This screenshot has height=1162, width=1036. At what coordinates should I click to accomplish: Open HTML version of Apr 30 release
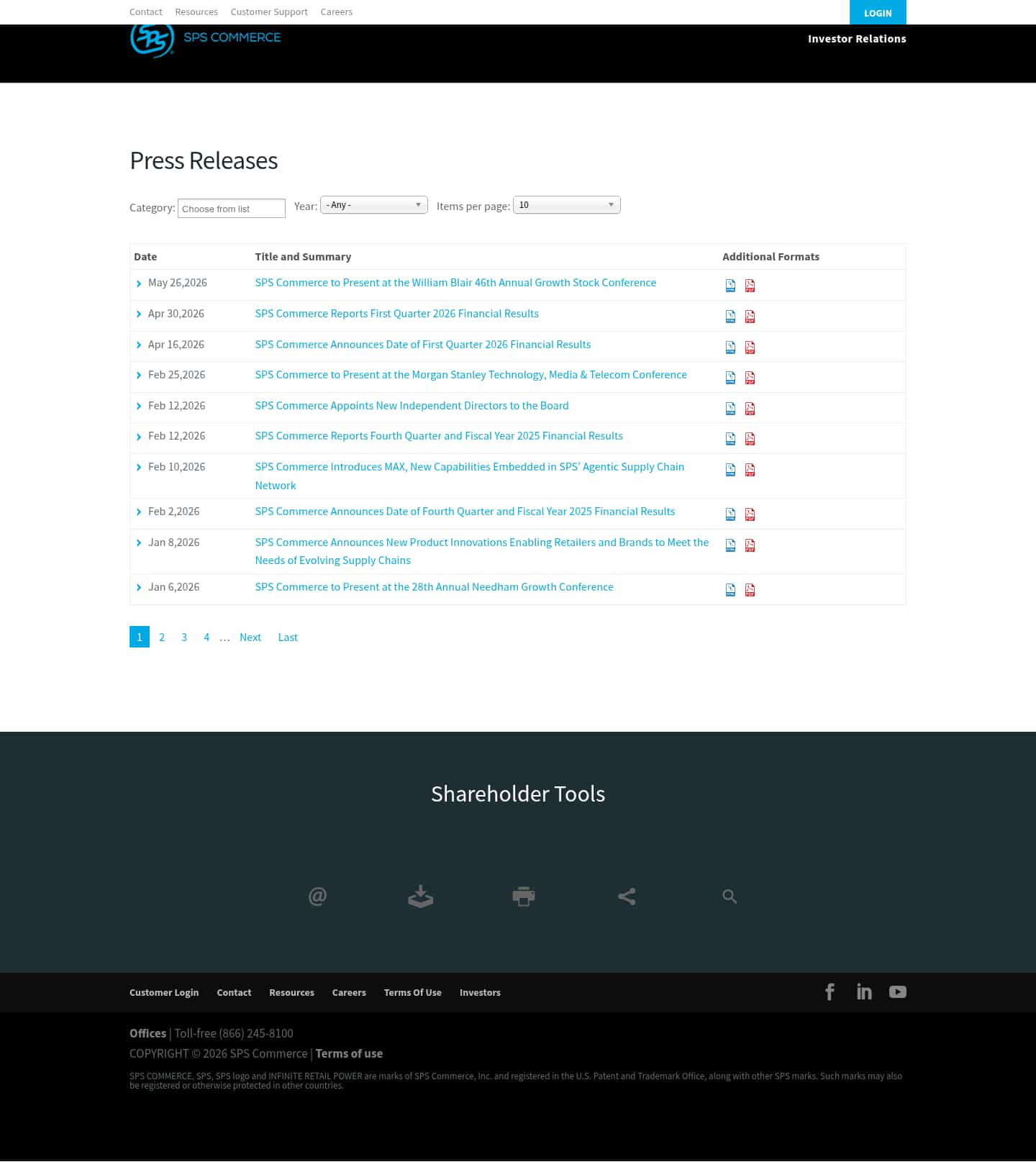[x=730, y=317]
